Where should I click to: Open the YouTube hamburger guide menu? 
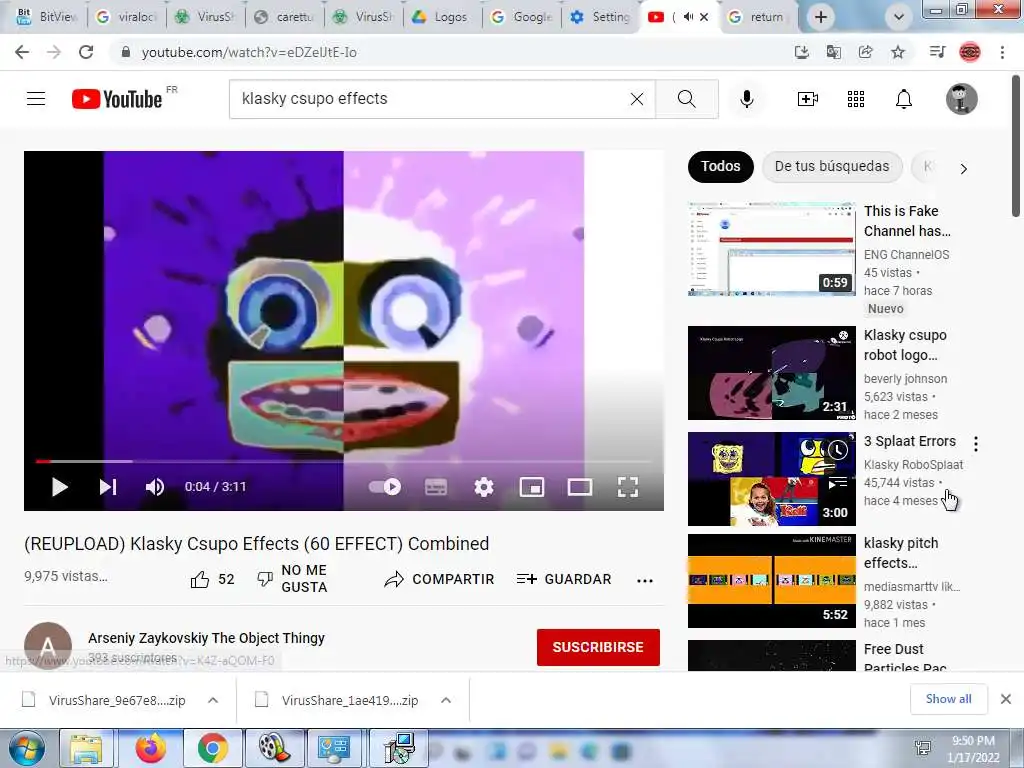click(x=36, y=99)
